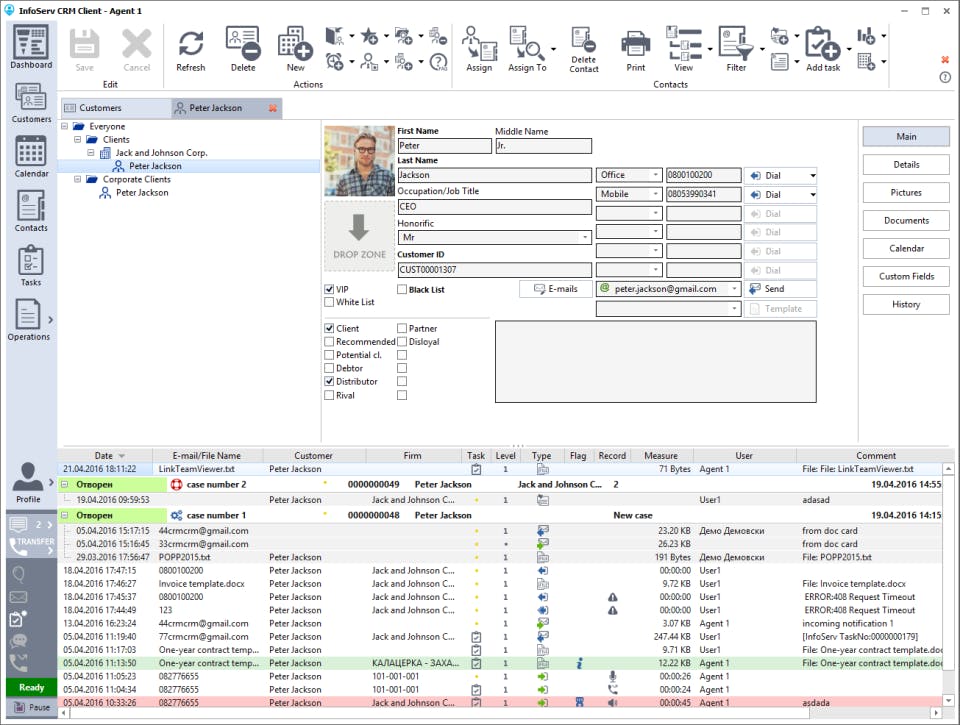Screen dimensions: 960x725
Task: Click the Refresh toolbar icon
Action: click(190, 50)
